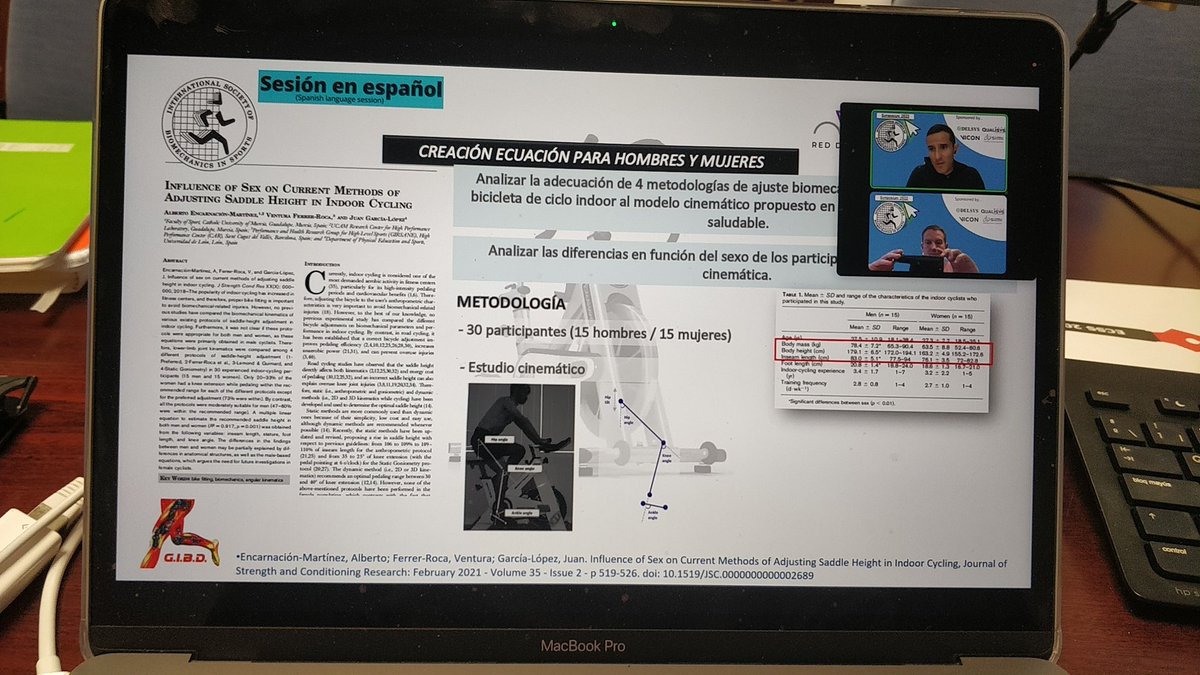
Task: Select the bottom video tile of the man holding a phone
Action: (938, 232)
